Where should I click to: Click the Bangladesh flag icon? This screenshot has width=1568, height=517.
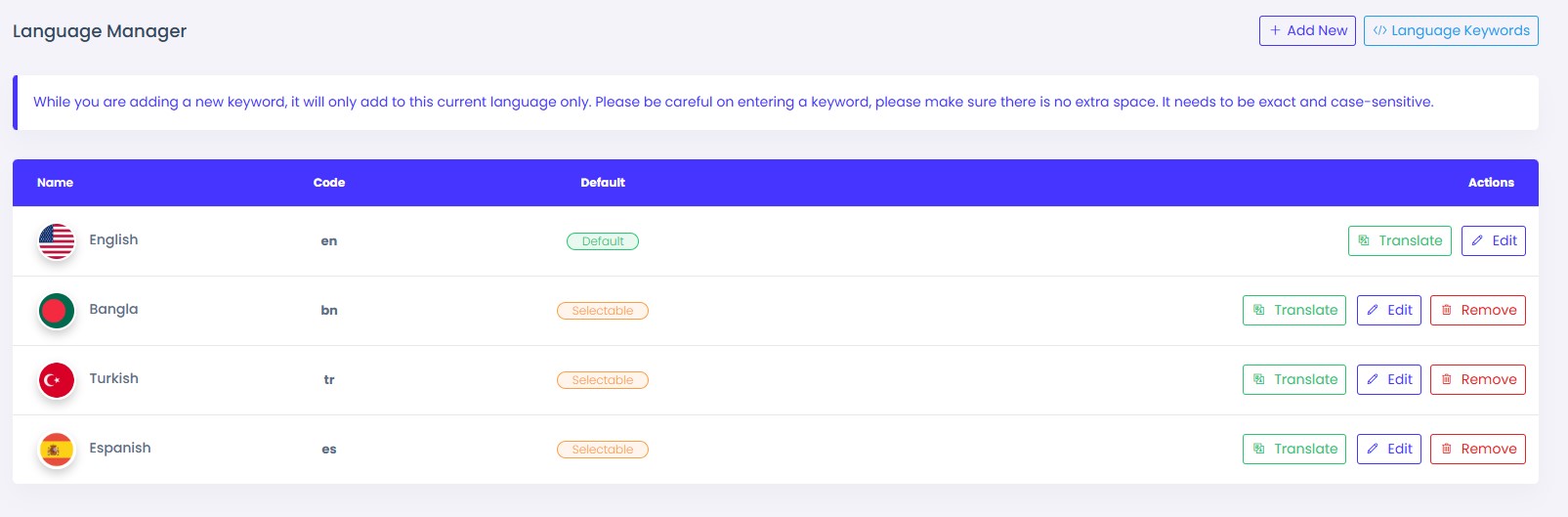[57, 311]
